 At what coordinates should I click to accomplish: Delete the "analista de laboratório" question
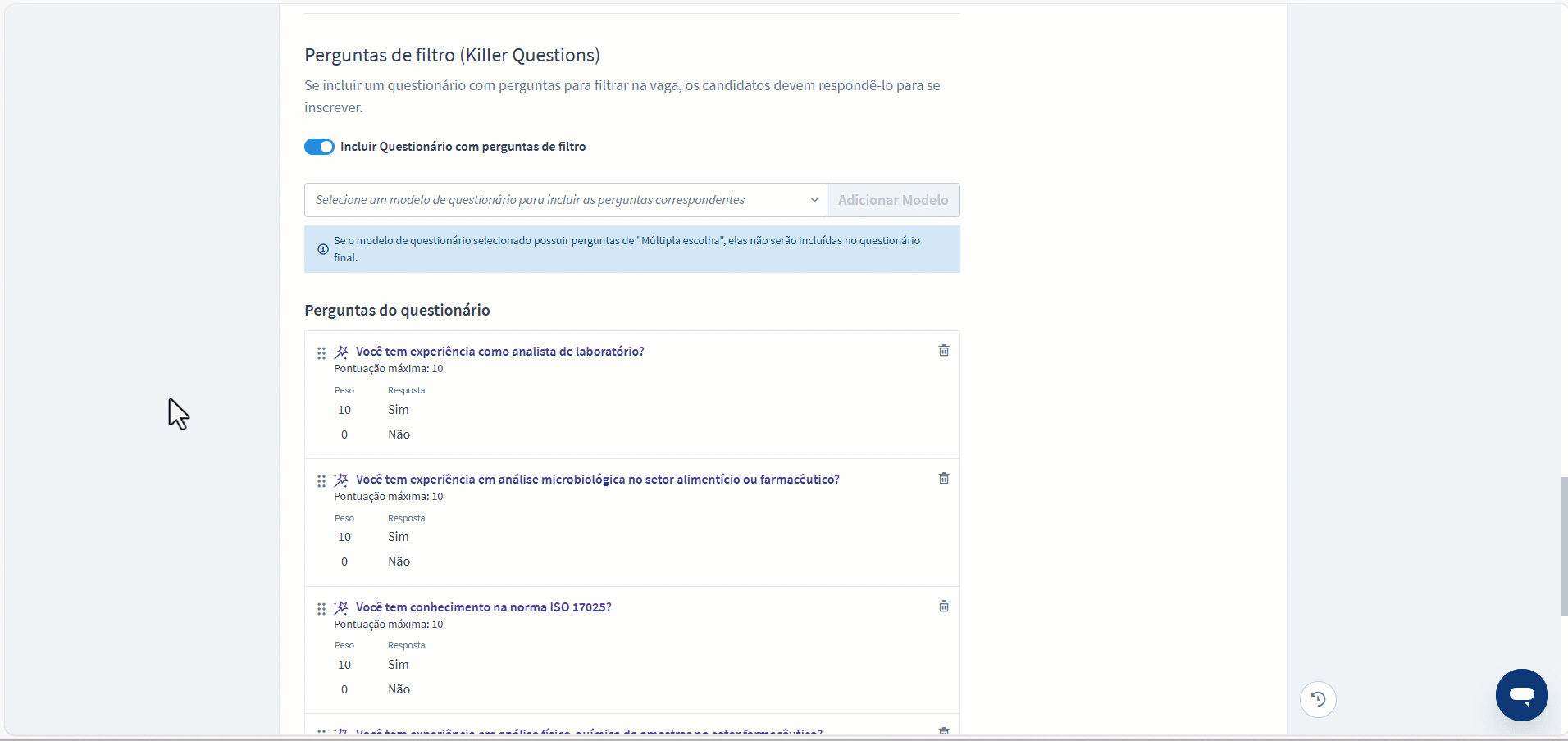(x=943, y=350)
